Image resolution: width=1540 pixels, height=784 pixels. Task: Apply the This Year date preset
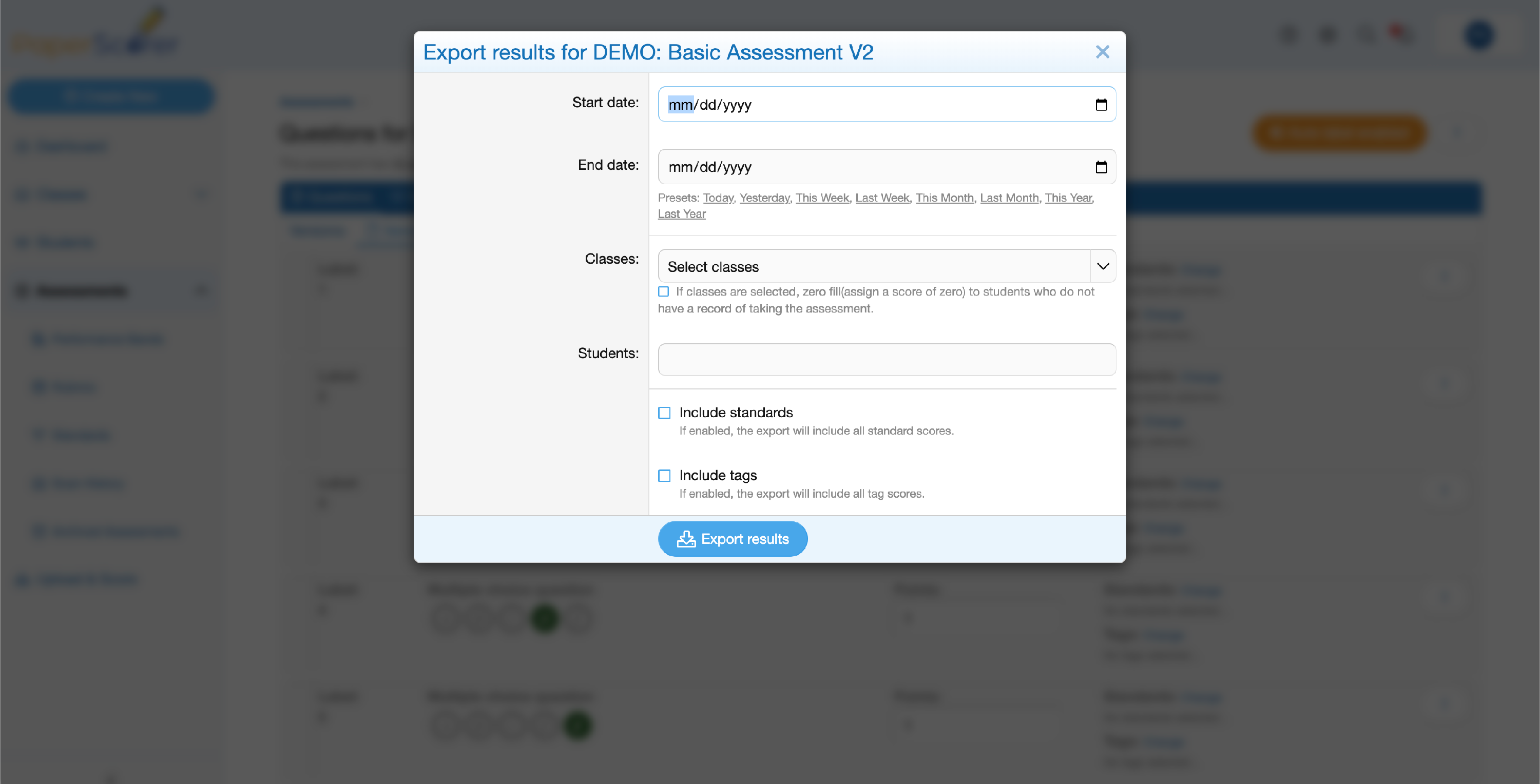[x=1068, y=198]
